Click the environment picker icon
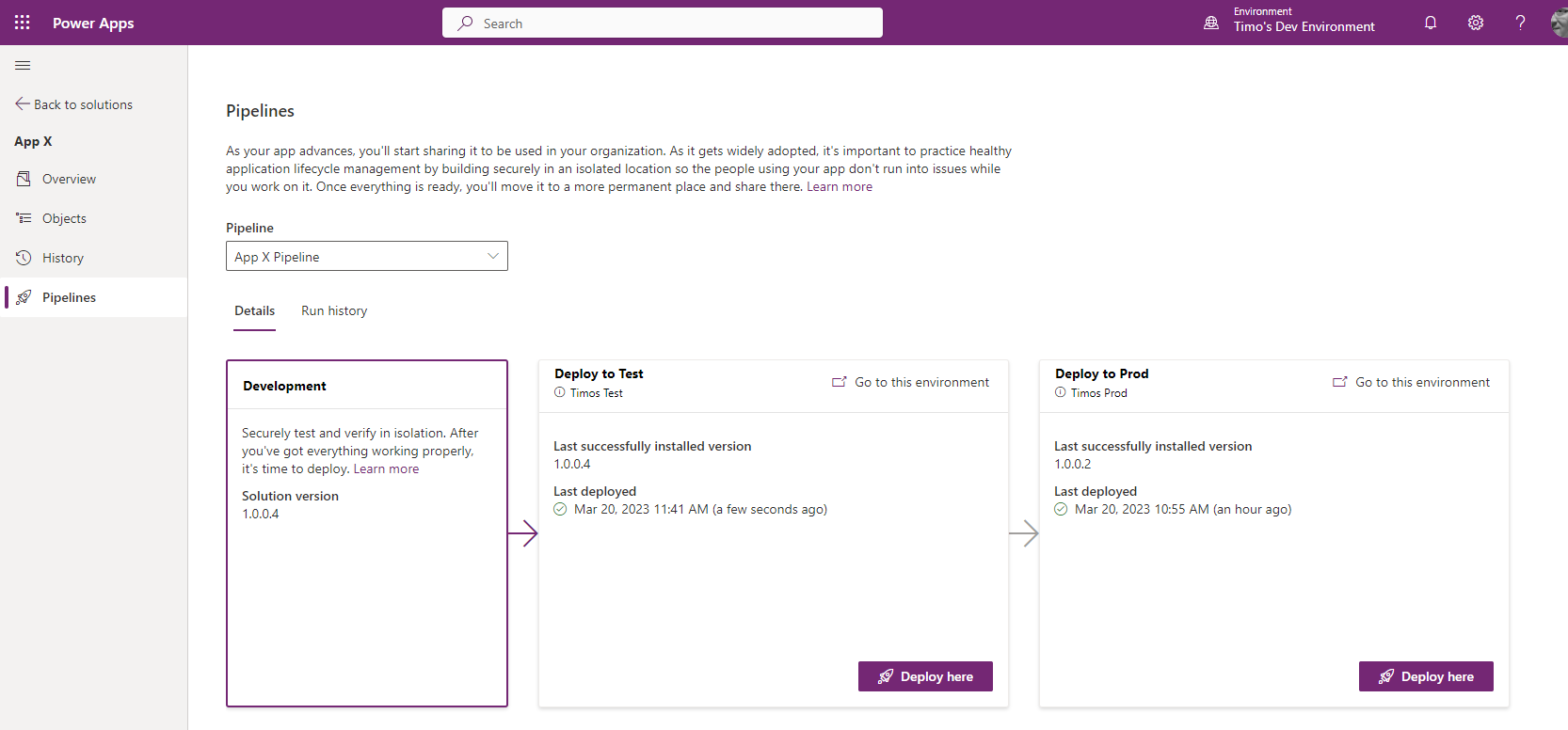 1211,23
